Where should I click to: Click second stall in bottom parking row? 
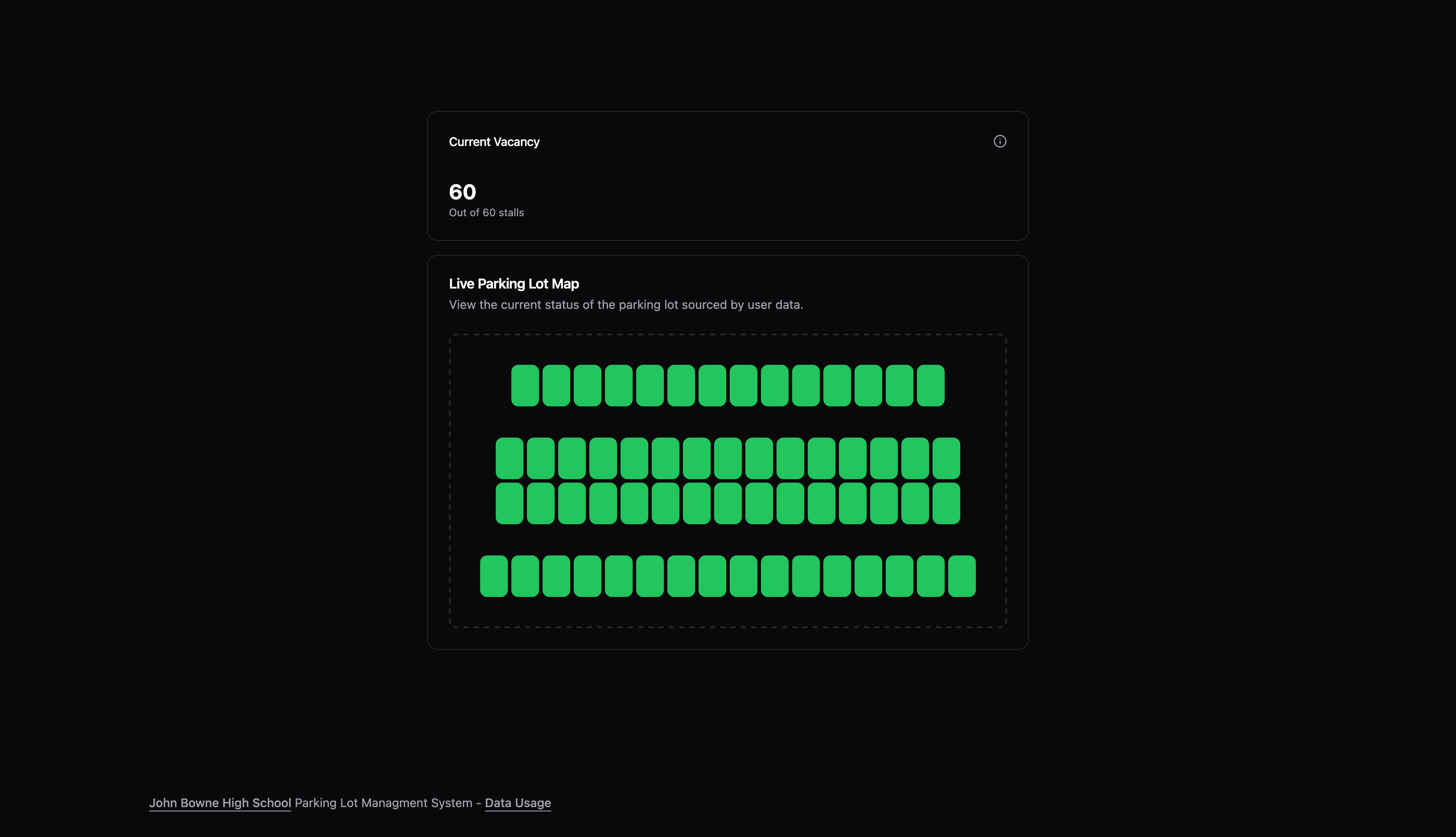pyautogui.click(x=525, y=576)
